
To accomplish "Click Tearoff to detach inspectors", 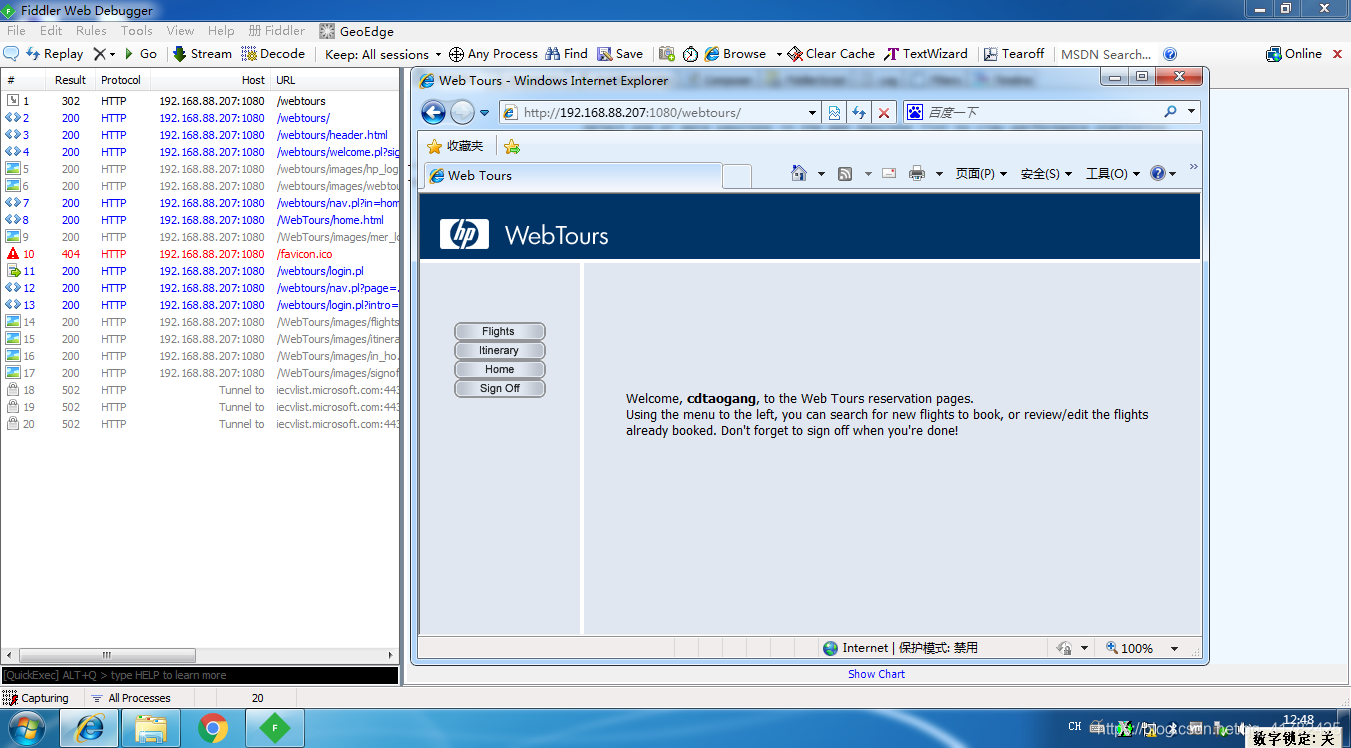I will click(1014, 54).
